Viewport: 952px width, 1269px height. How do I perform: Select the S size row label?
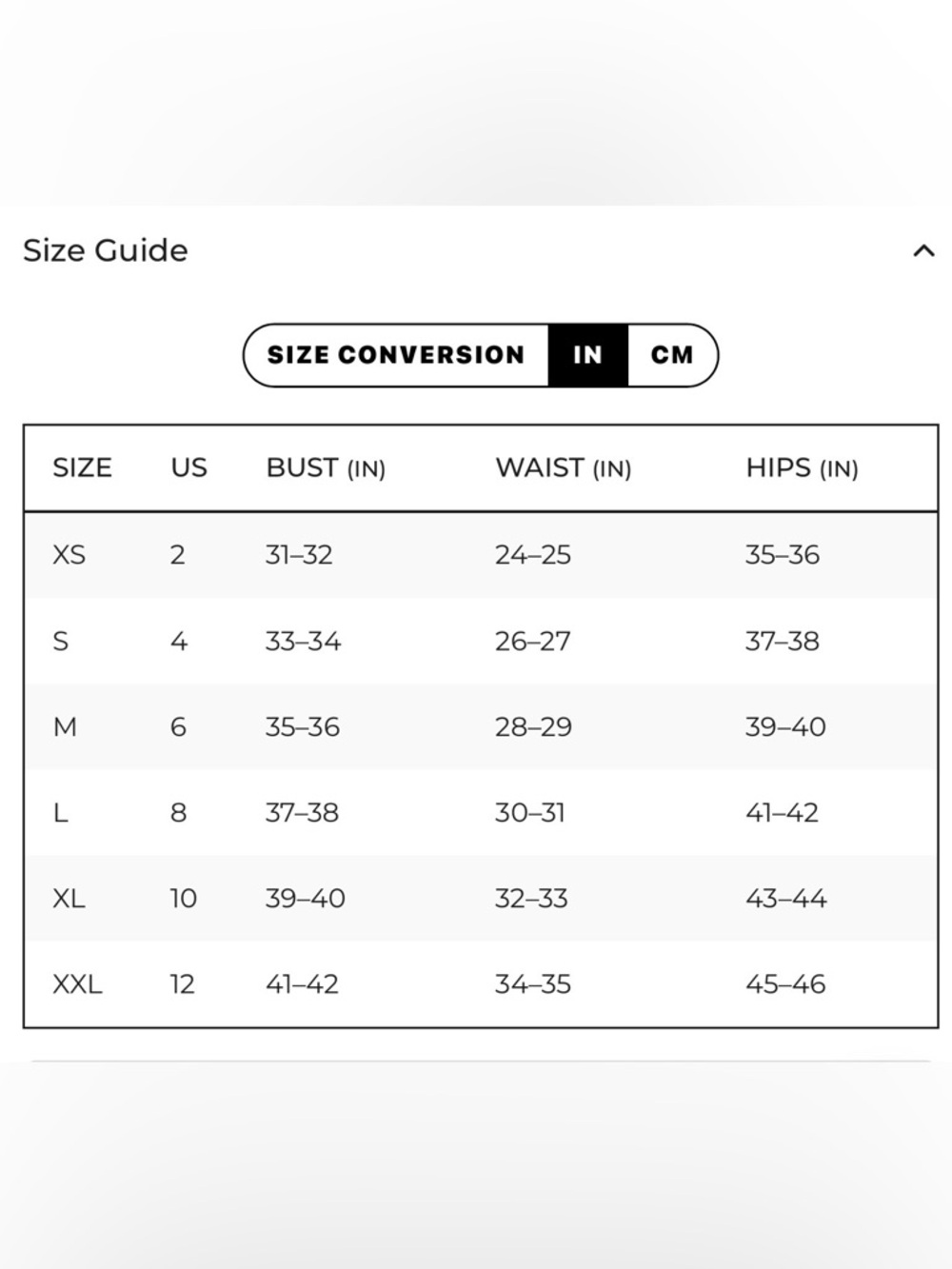[61, 642]
